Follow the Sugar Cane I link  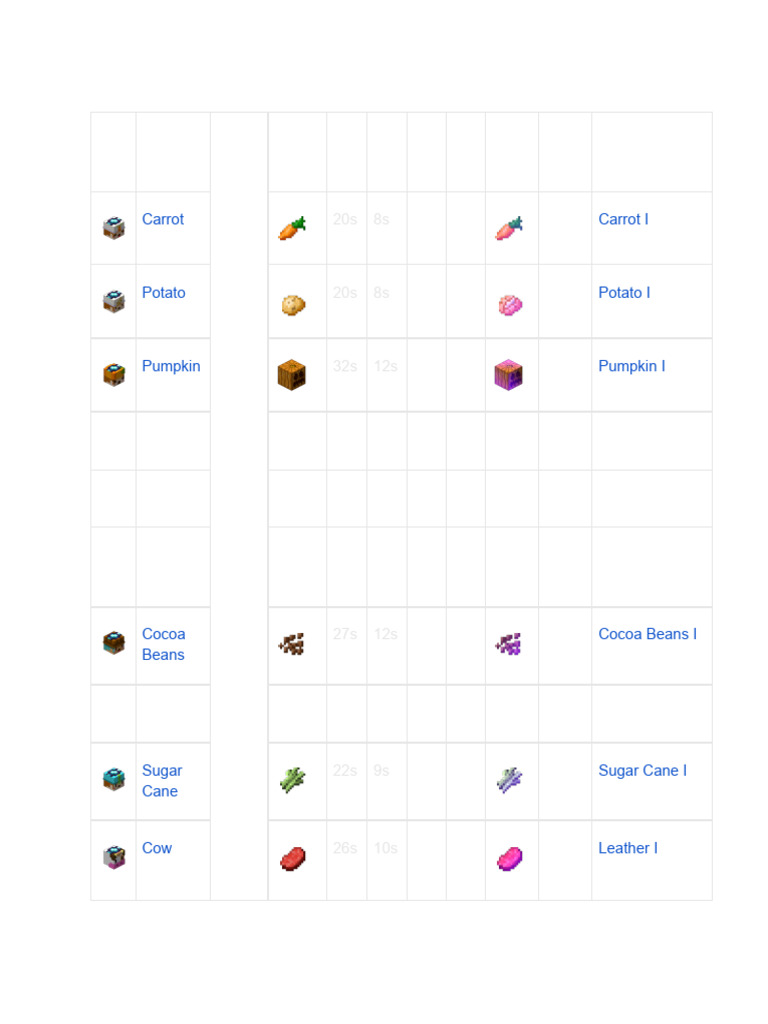[x=642, y=770]
